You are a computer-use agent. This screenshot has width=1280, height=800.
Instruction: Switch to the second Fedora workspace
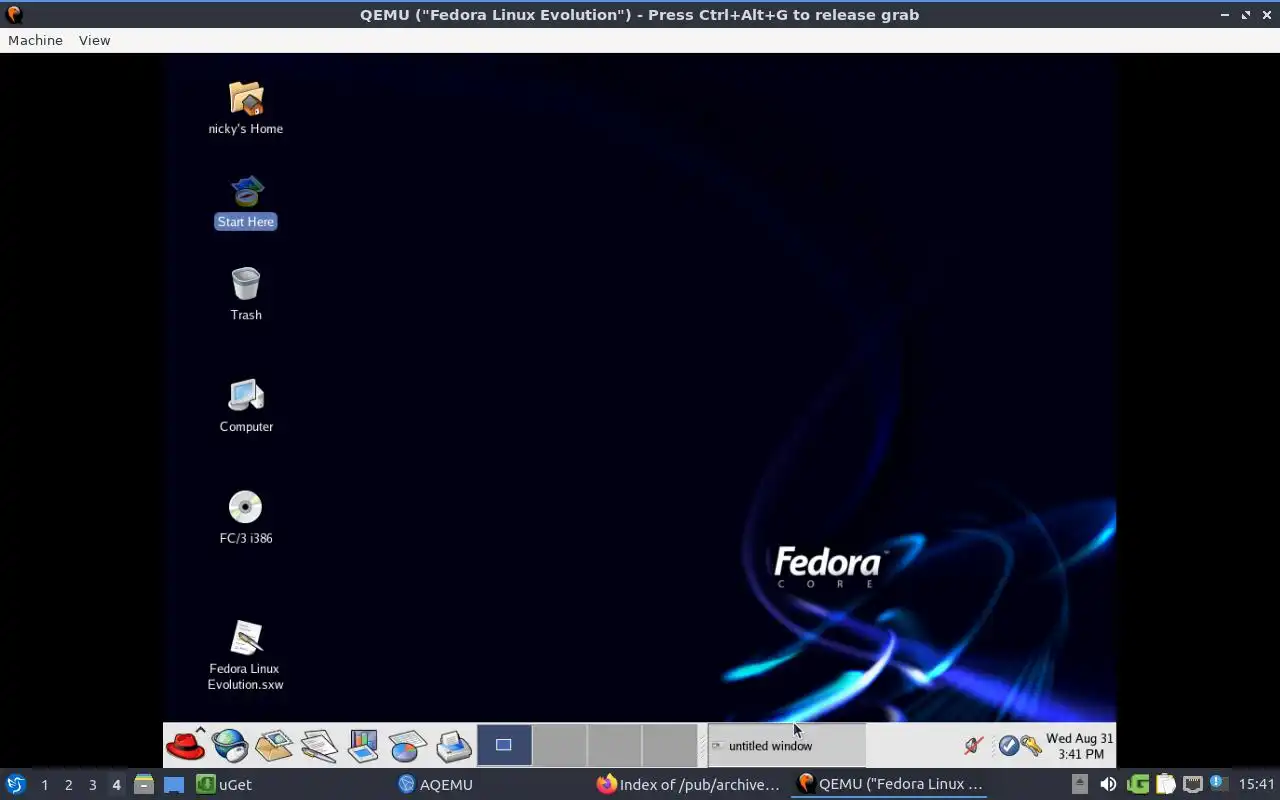559,745
